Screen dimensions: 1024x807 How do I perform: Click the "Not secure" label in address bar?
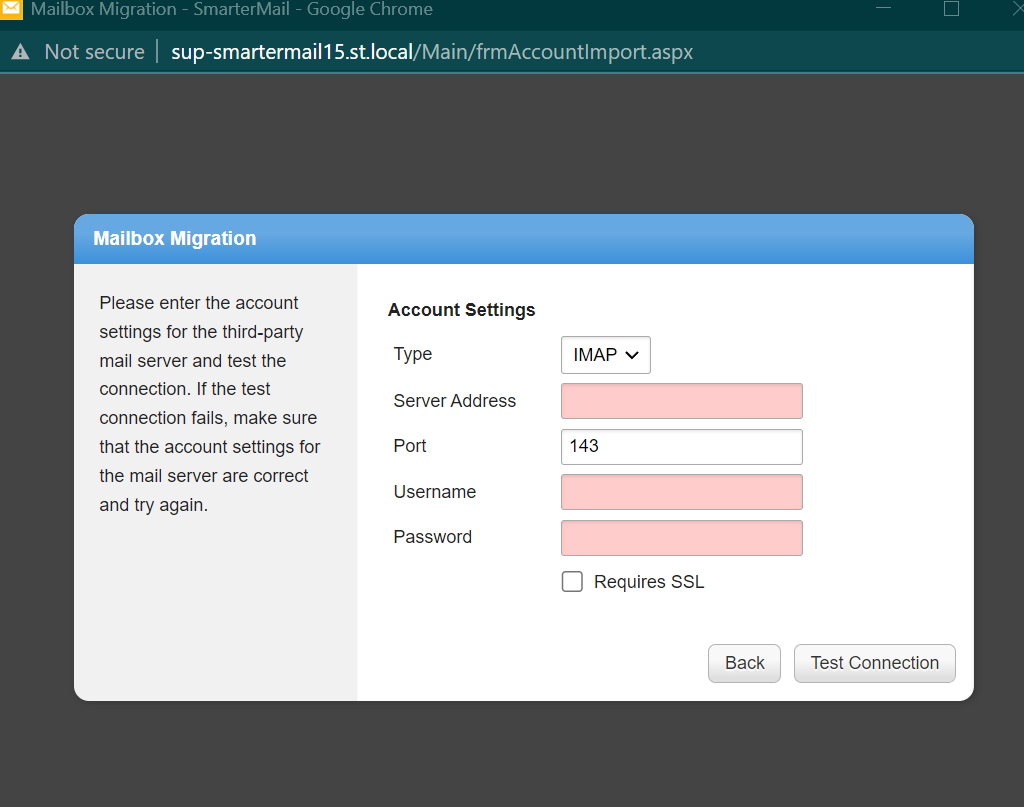(x=94, y=52)
